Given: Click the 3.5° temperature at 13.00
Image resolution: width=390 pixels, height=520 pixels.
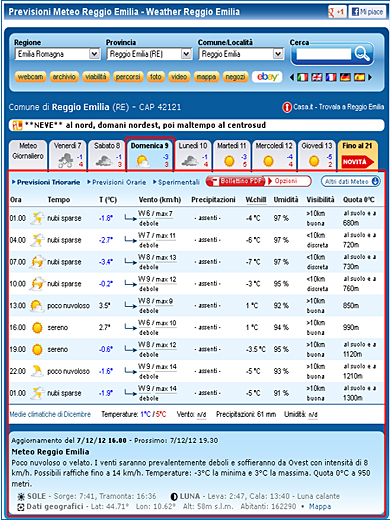Looking at the screenshot, I should [105, 306].
